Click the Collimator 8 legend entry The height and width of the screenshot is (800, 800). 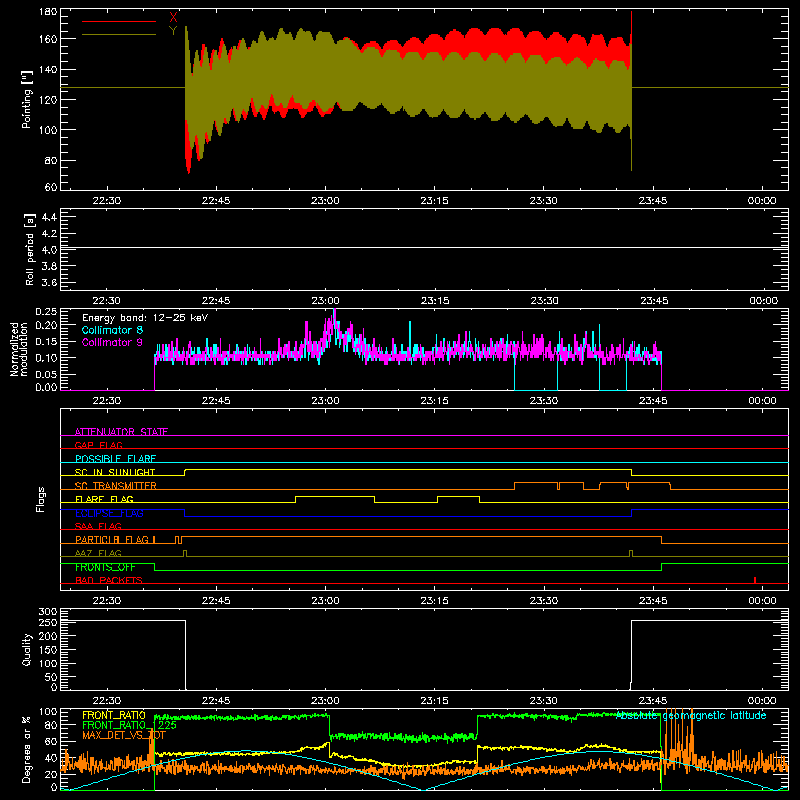click(112, 330)
